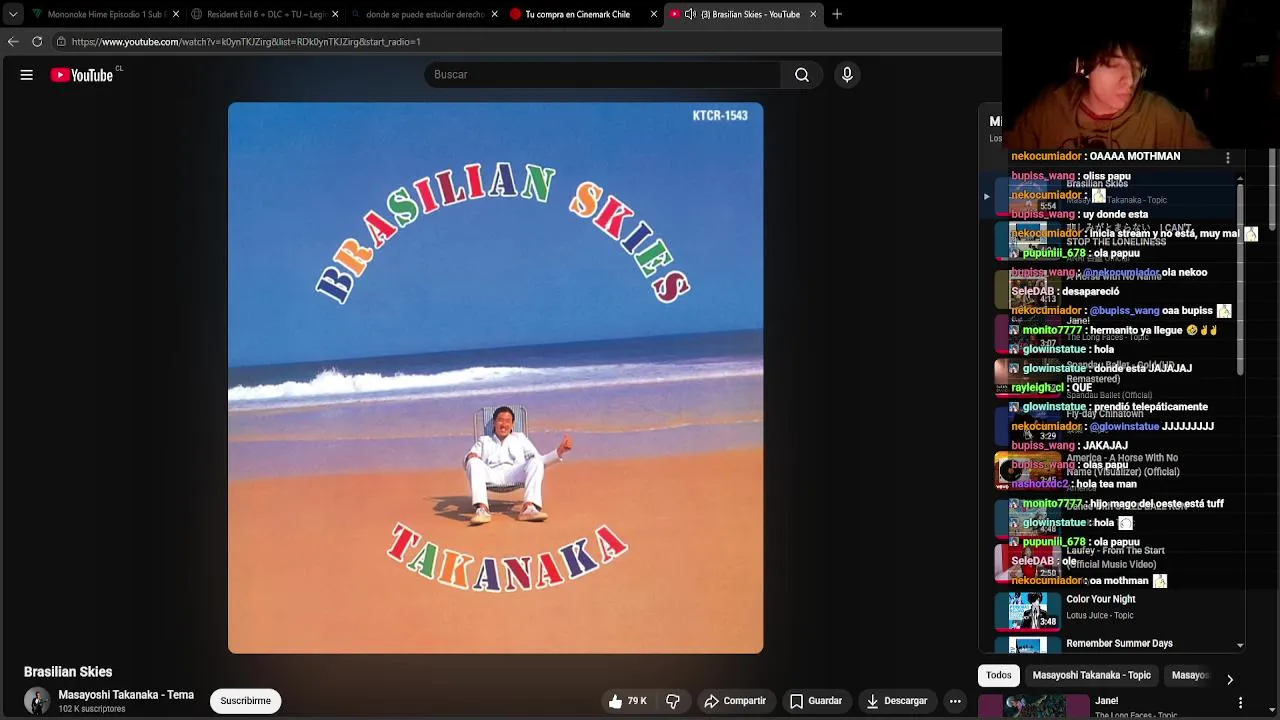Screen dimensions: 1280x720
Task: Select the Todos filter chip
Action: (999, 676)
